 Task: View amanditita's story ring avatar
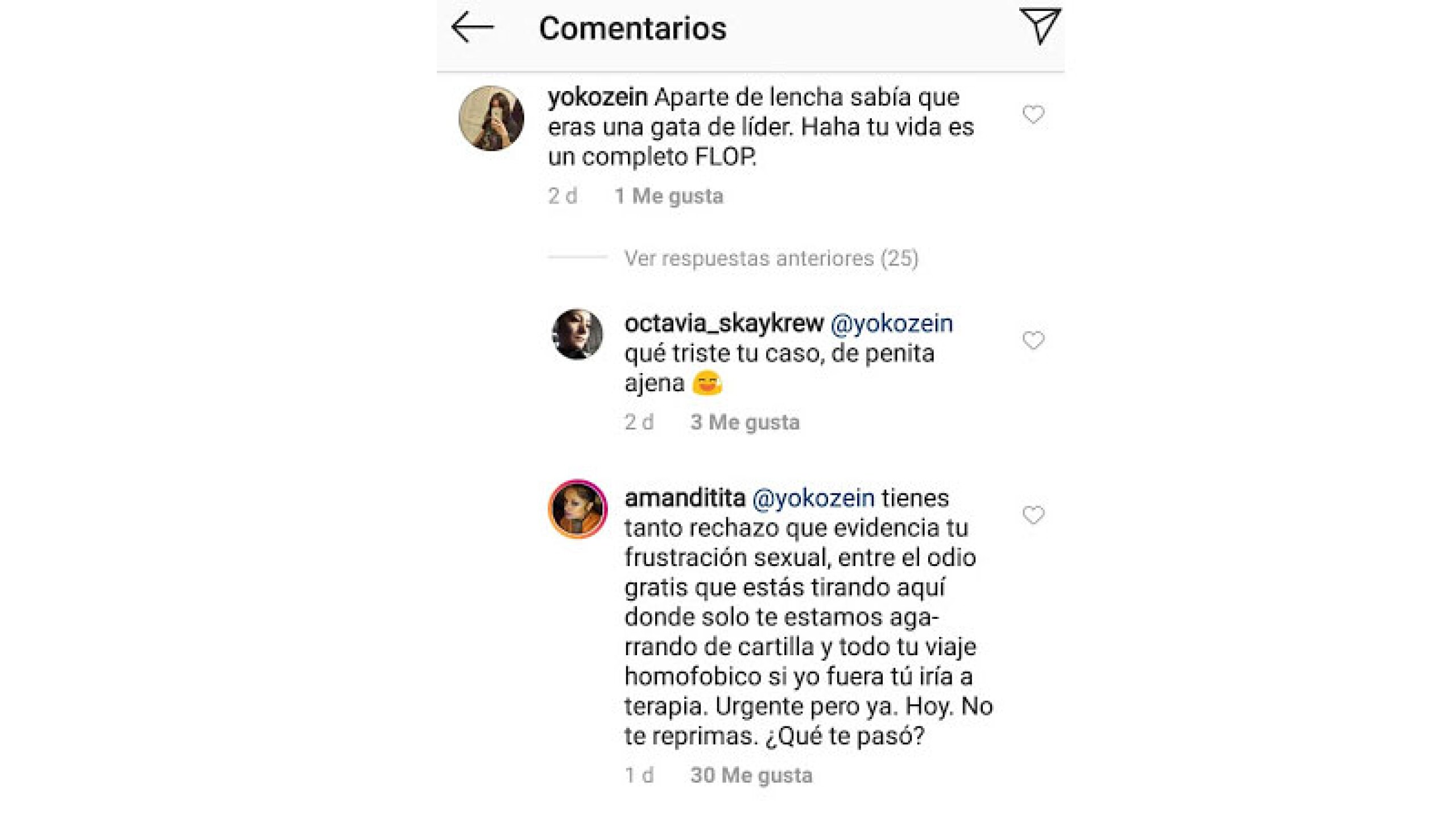tap(577, 509)
